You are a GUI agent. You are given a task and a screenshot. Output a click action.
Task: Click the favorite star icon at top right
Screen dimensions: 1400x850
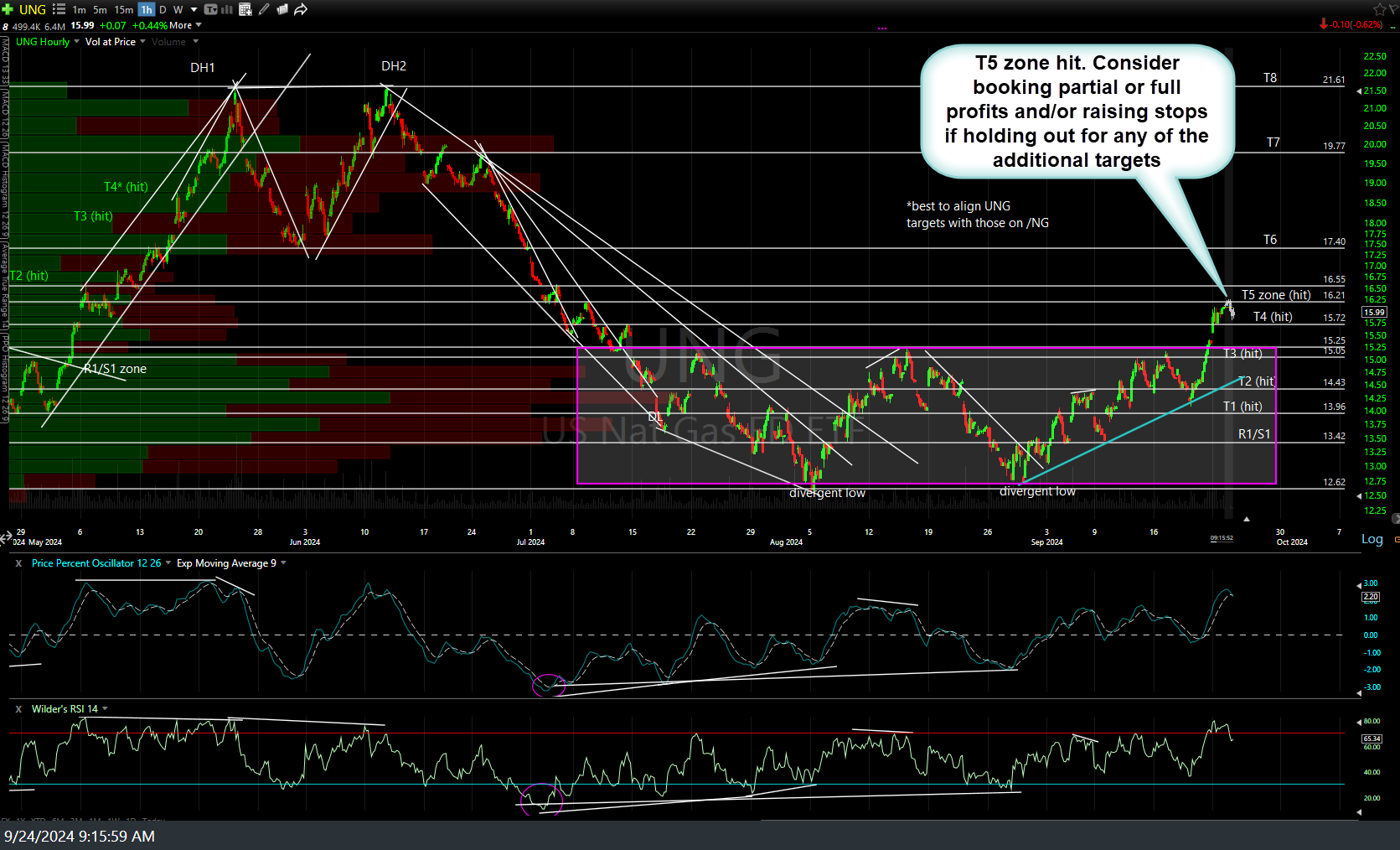[1380, 9]
